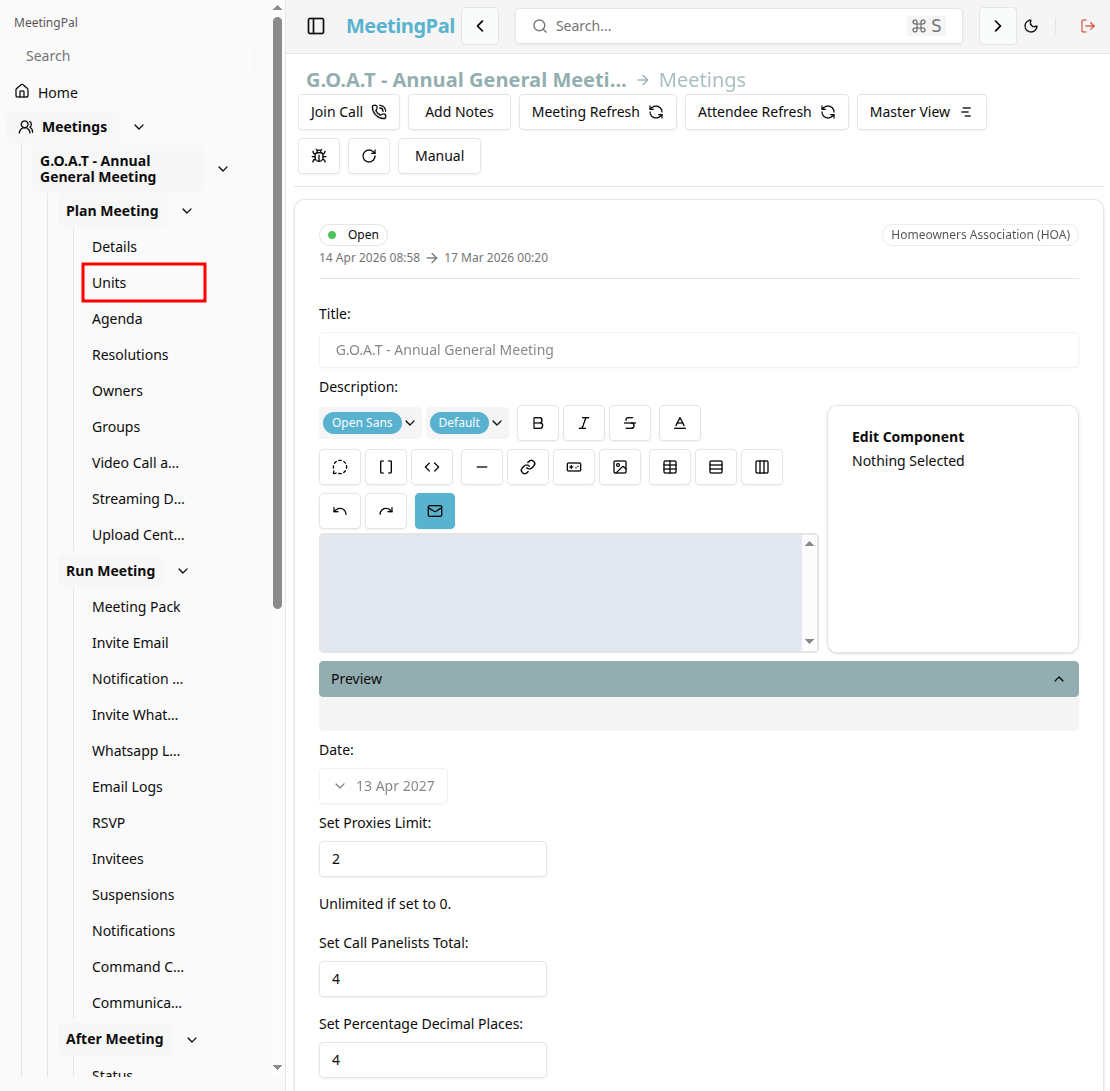Open the Open Sans font dropdown
The width and height of the screenshot is (1110, 1091).
point(370,423)
